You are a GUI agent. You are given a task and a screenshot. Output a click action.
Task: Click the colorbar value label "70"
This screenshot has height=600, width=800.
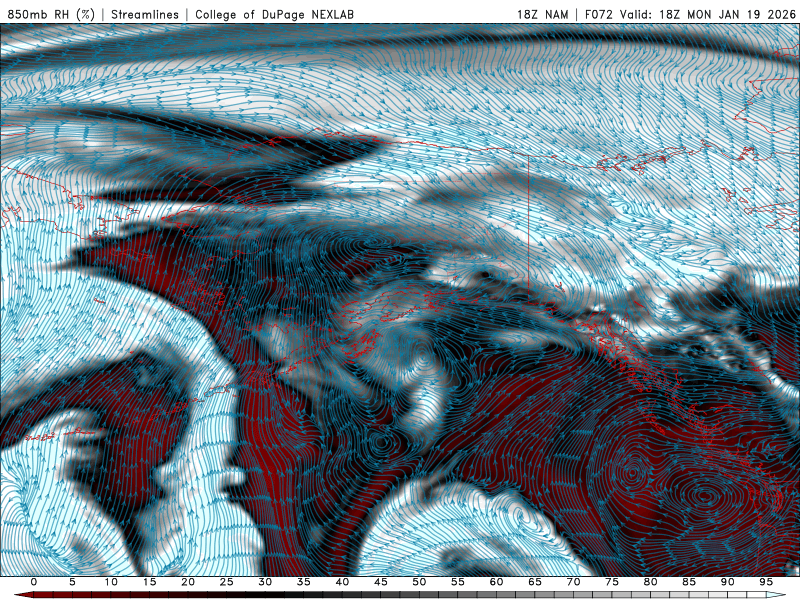pyautogui.click(x=573, y=582)
